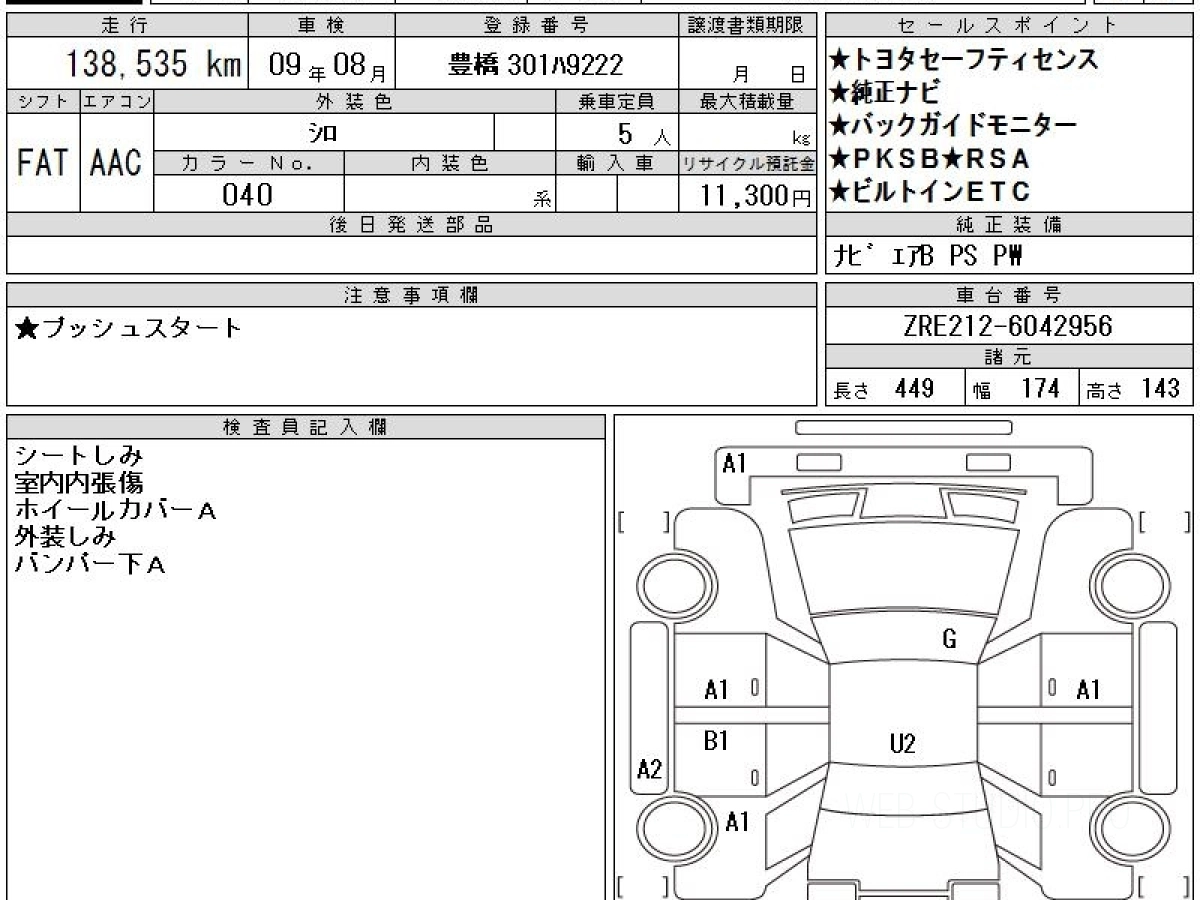The width and height of the screenshot is (1200, 900).
Task: Select the mileage value 138,535 km
Action: point(153,65)
